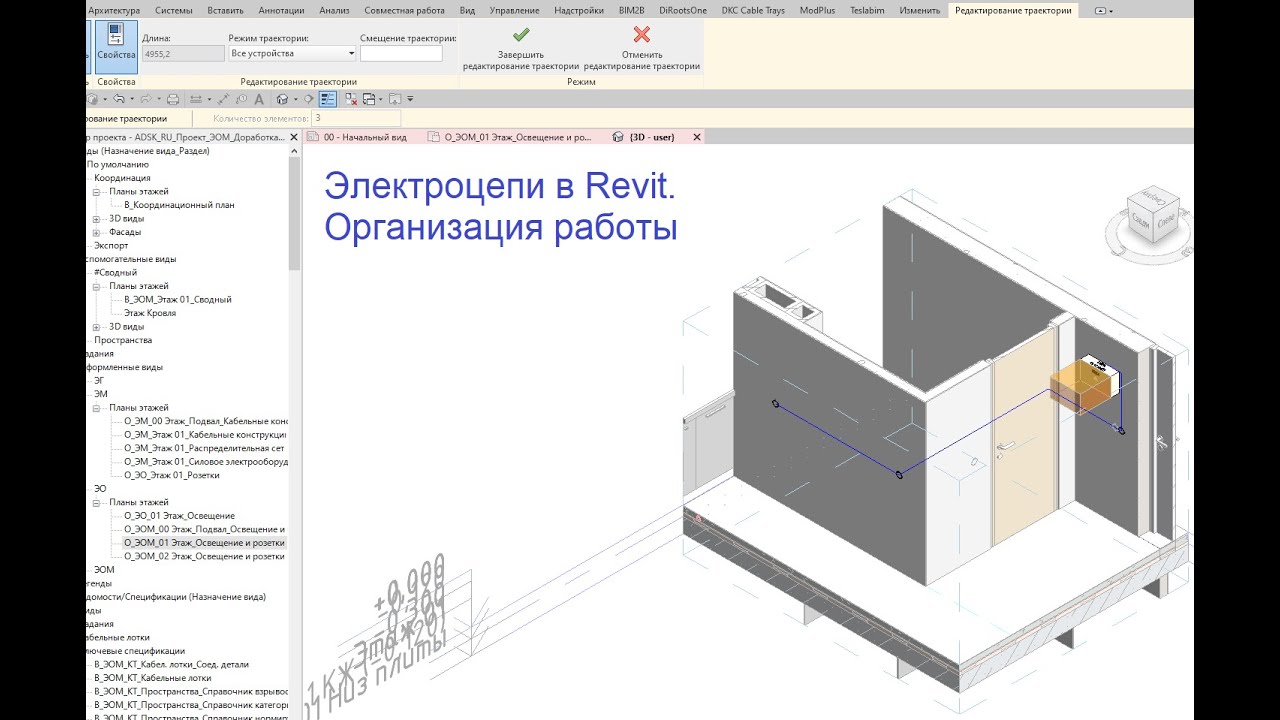Viewport: 1280px width, 720px height.
Task: Cancel trajectory editing with the red X
Action: coord(642,48)
